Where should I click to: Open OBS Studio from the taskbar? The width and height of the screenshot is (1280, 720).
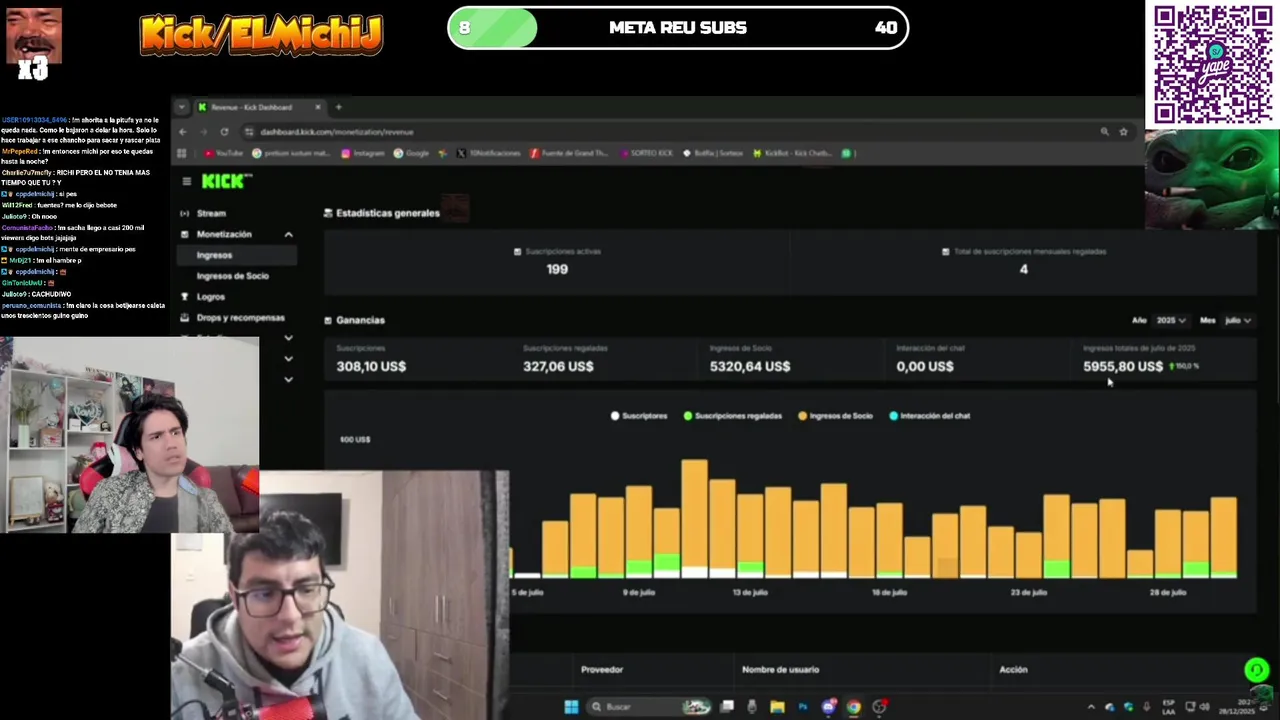(879, 707)
